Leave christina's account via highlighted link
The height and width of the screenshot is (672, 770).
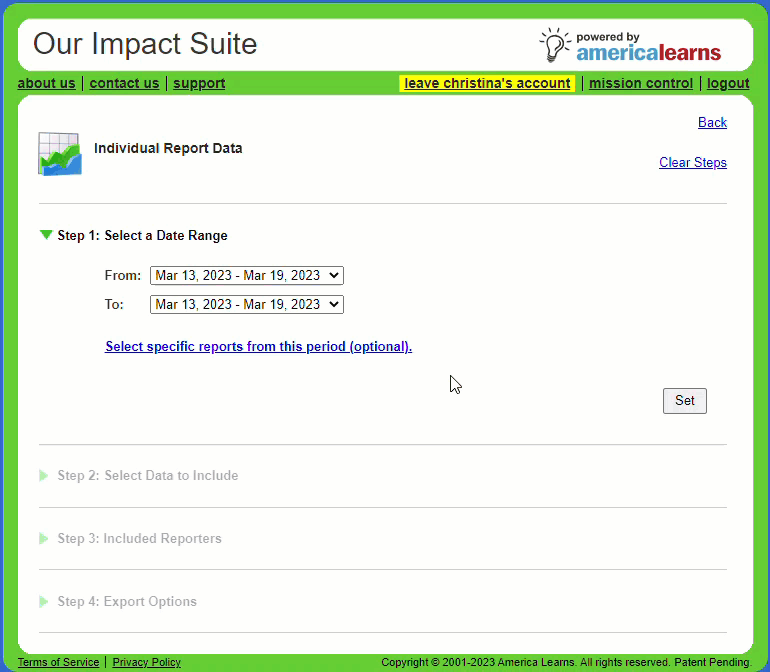(x=487, y=83)
